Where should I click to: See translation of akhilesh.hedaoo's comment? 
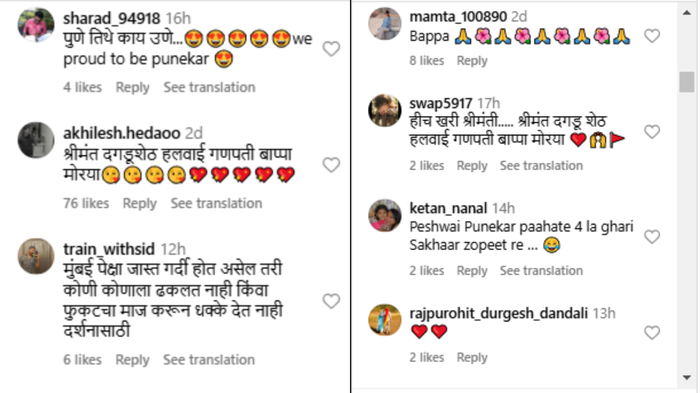click(217, 203)
